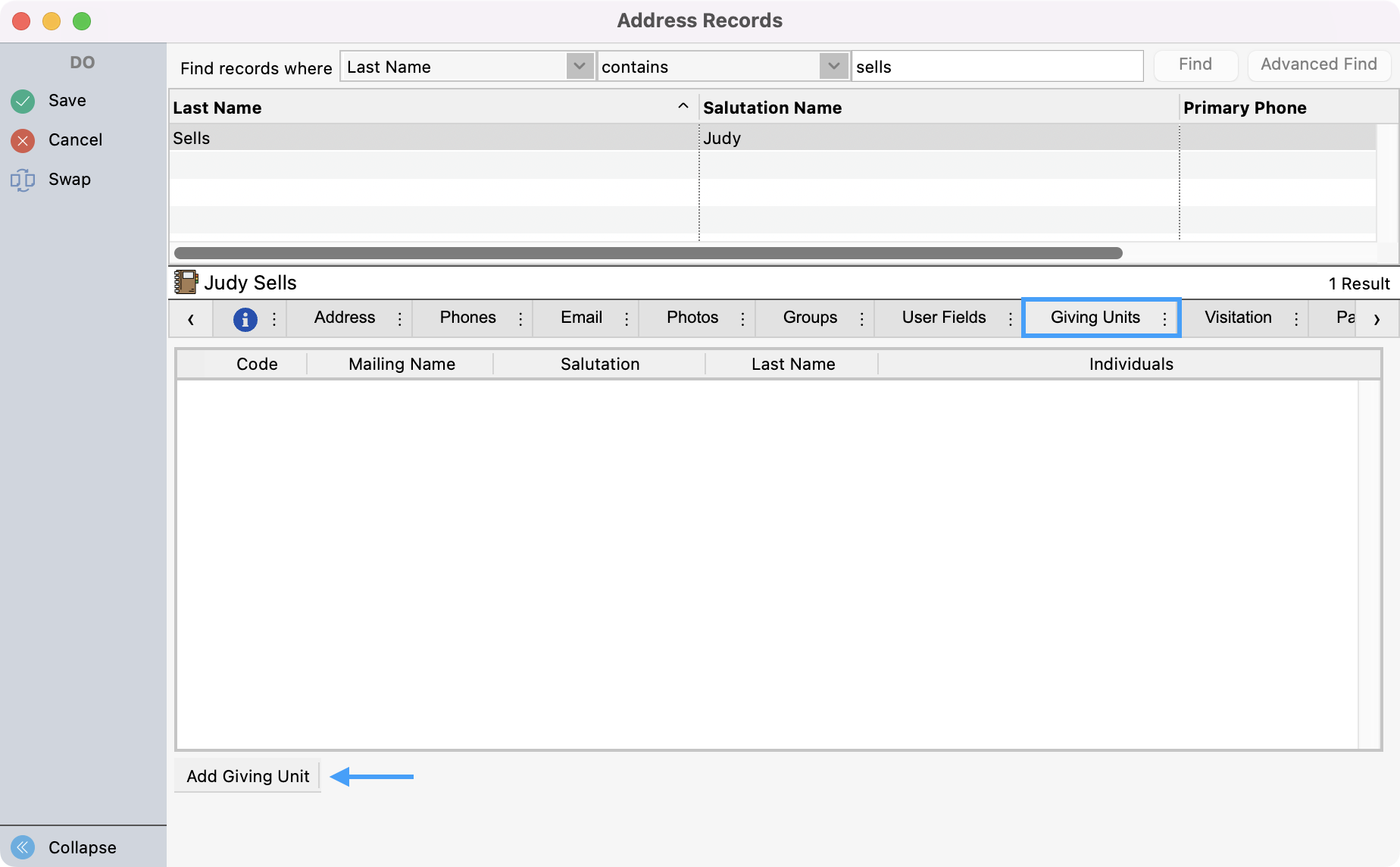Click the search text field containing 'sells'
This screenshot has height=867, width=1400.
point(996,67)
